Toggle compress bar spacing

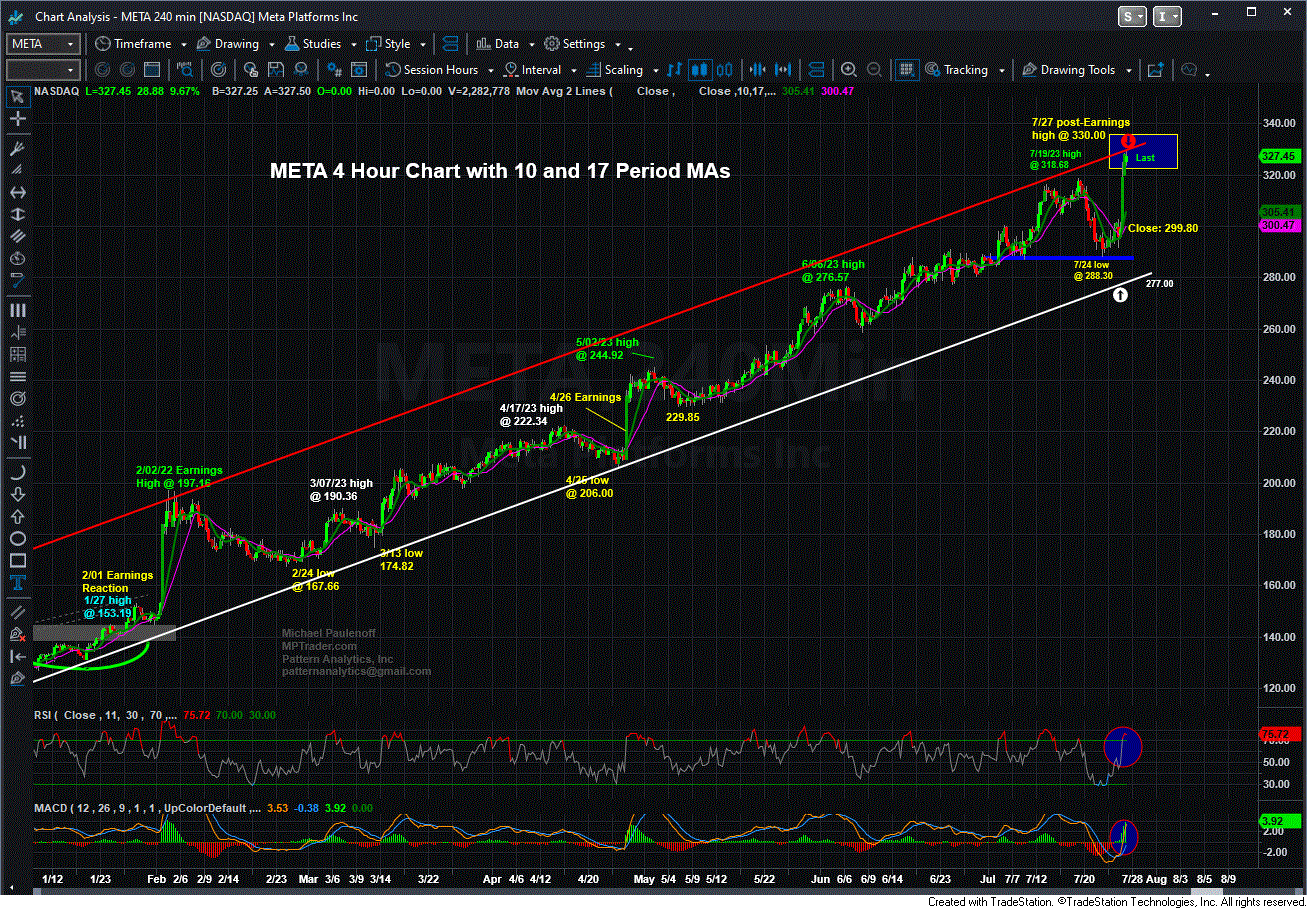point(758,70)
